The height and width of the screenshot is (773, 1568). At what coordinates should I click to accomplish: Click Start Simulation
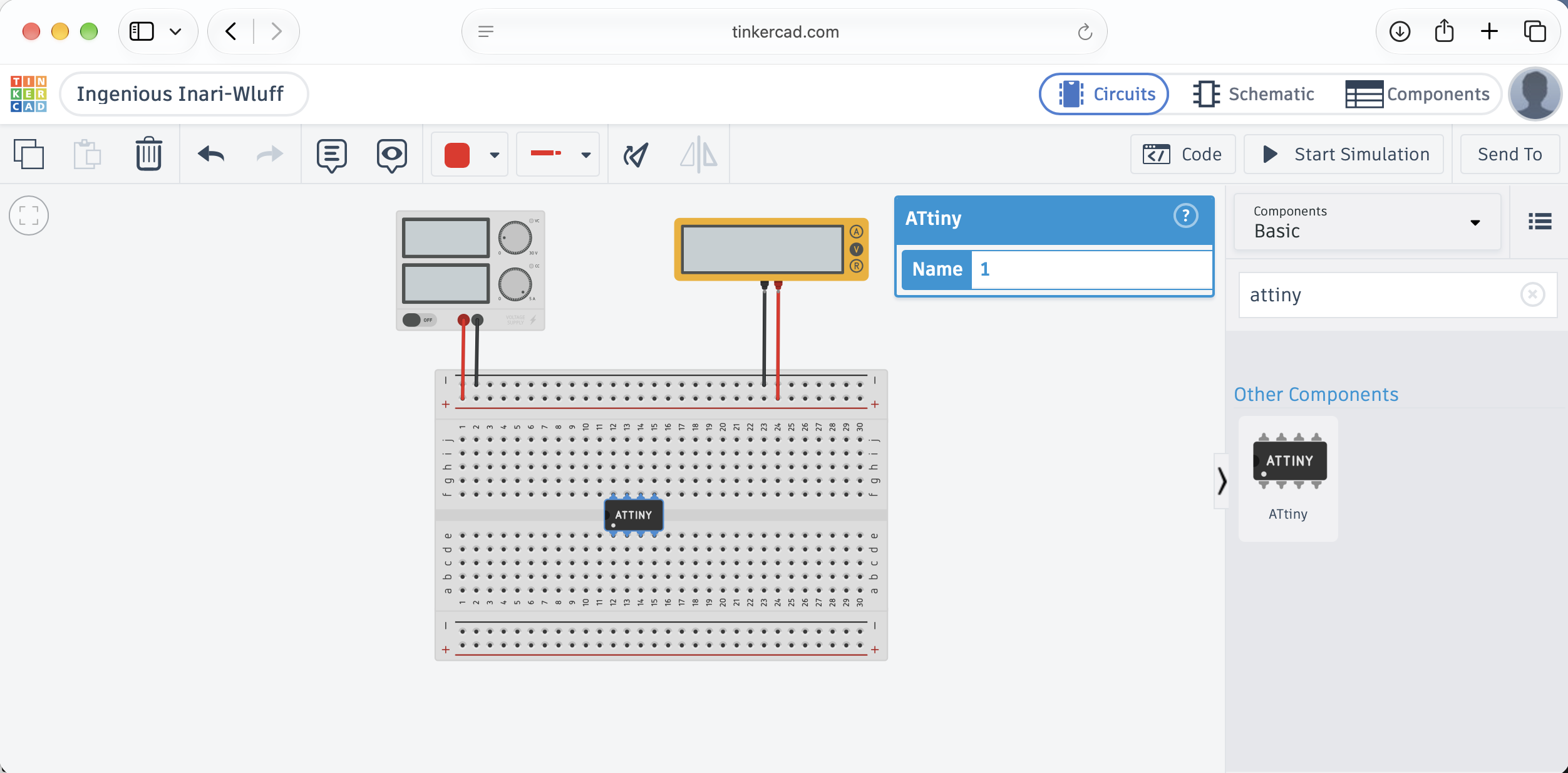point(1344,154)
